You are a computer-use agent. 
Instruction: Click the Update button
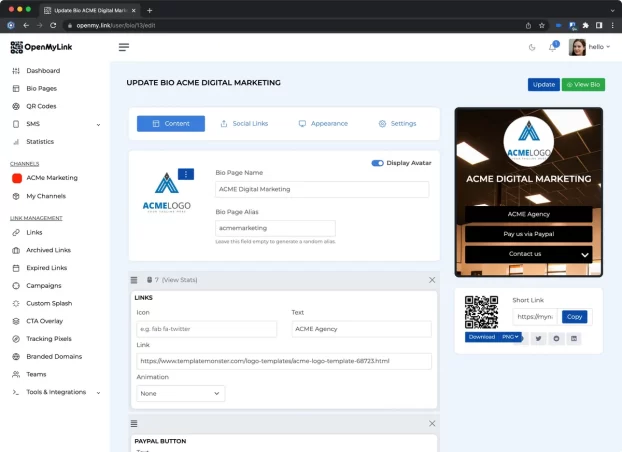pos(543,85)
